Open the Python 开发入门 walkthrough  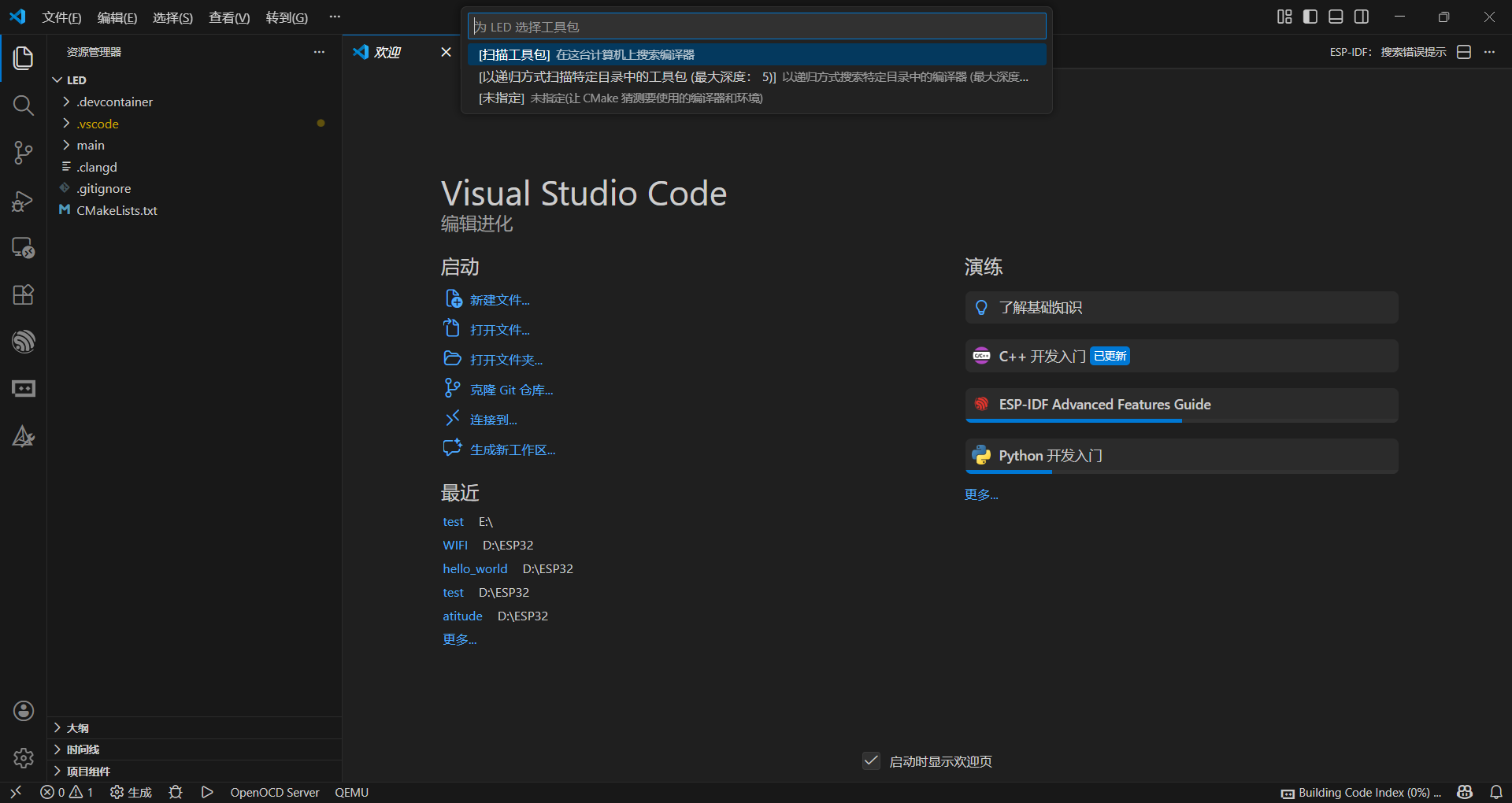click(1181, 456)
